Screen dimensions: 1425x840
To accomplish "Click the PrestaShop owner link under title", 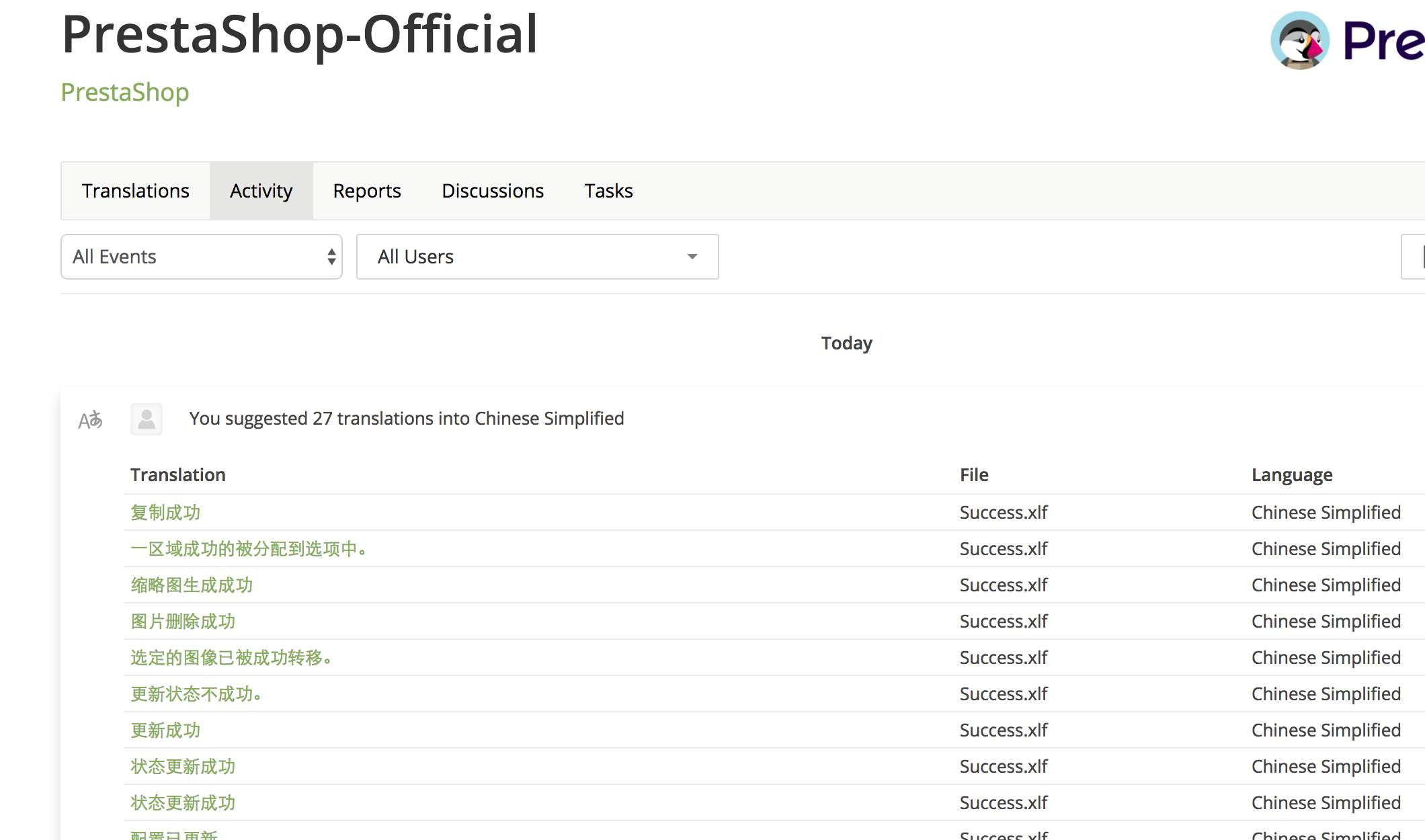I will 125,92.
